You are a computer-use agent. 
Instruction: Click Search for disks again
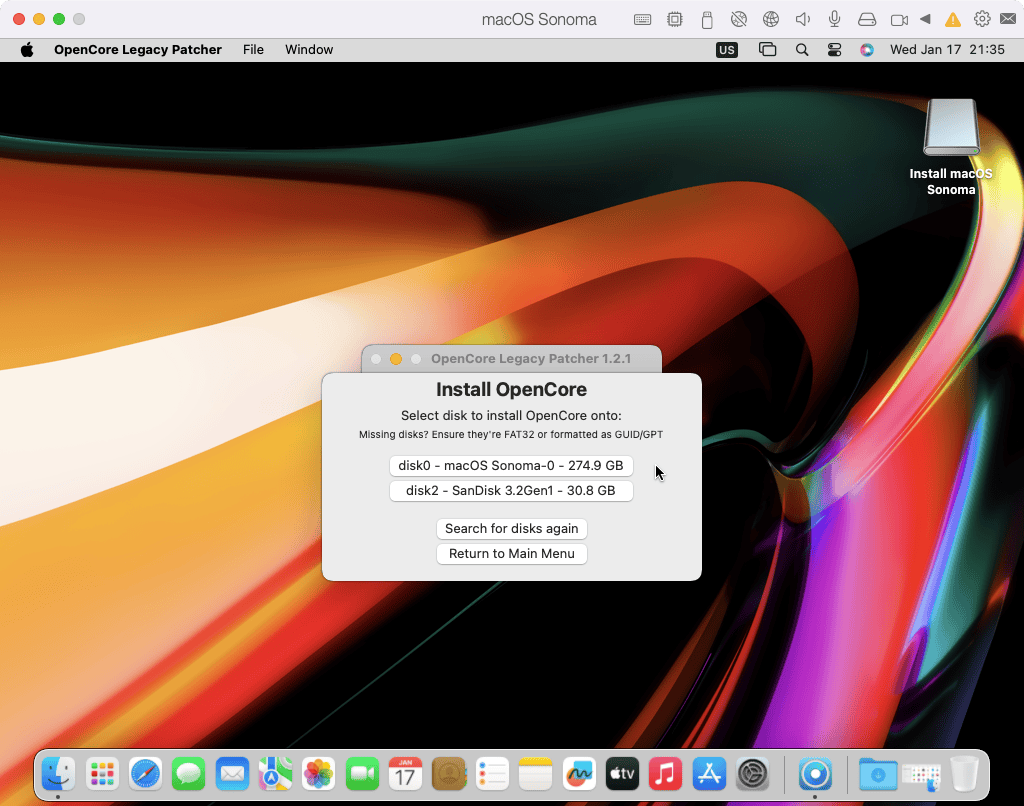point(511,529)
